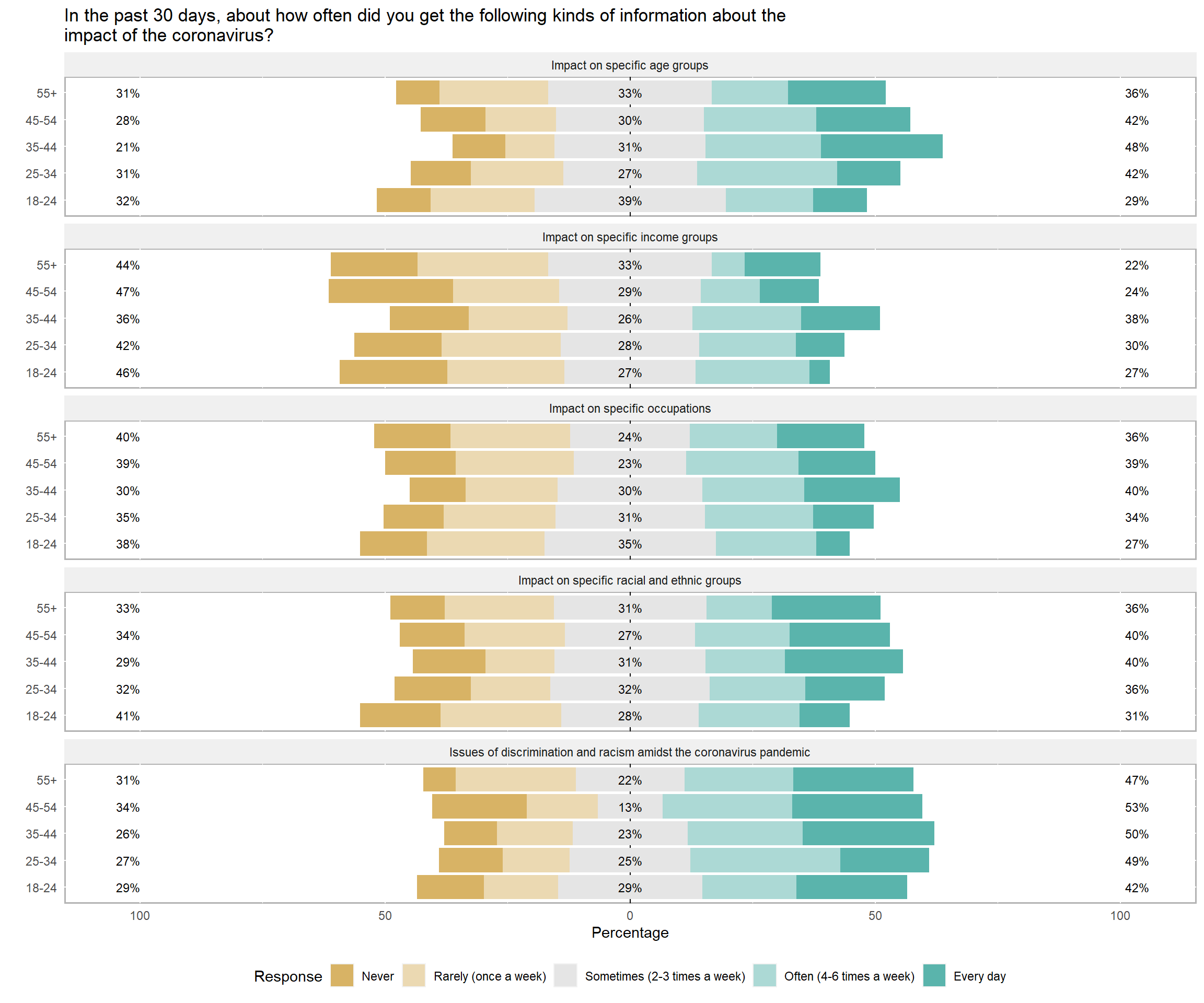Click the 44% label in the income groups panel
1204x1003 pixels.
[x=128, y=265]
